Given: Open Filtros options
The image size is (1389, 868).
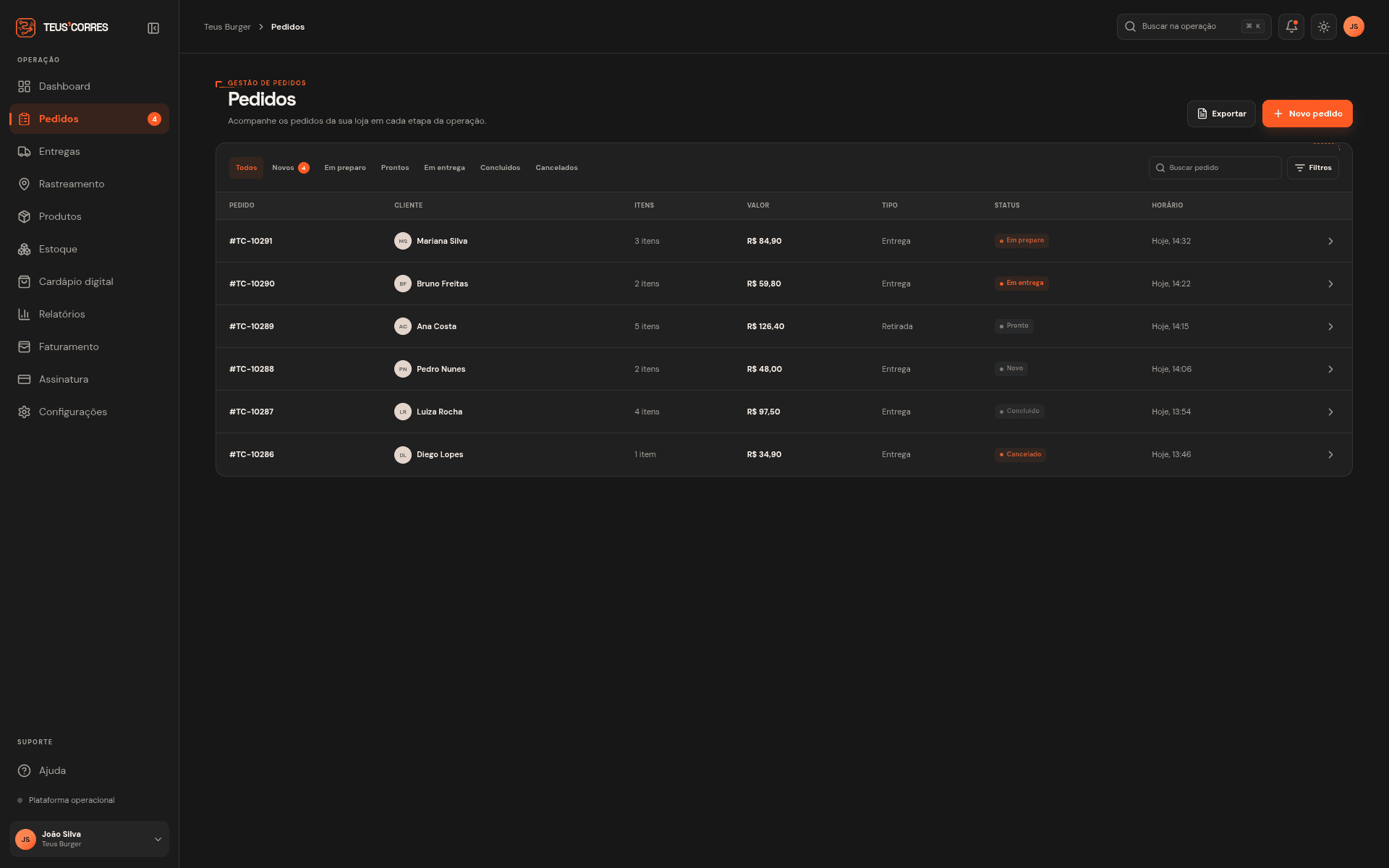Looking at the screenshot, I should [x=1313, y=168].
